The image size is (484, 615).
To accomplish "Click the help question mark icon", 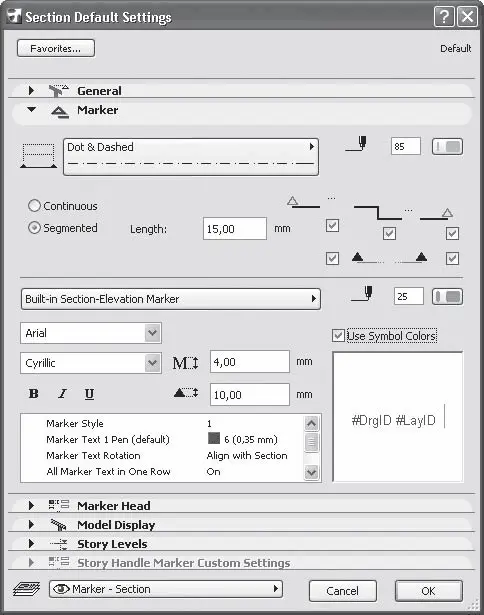I will (444, 17).
